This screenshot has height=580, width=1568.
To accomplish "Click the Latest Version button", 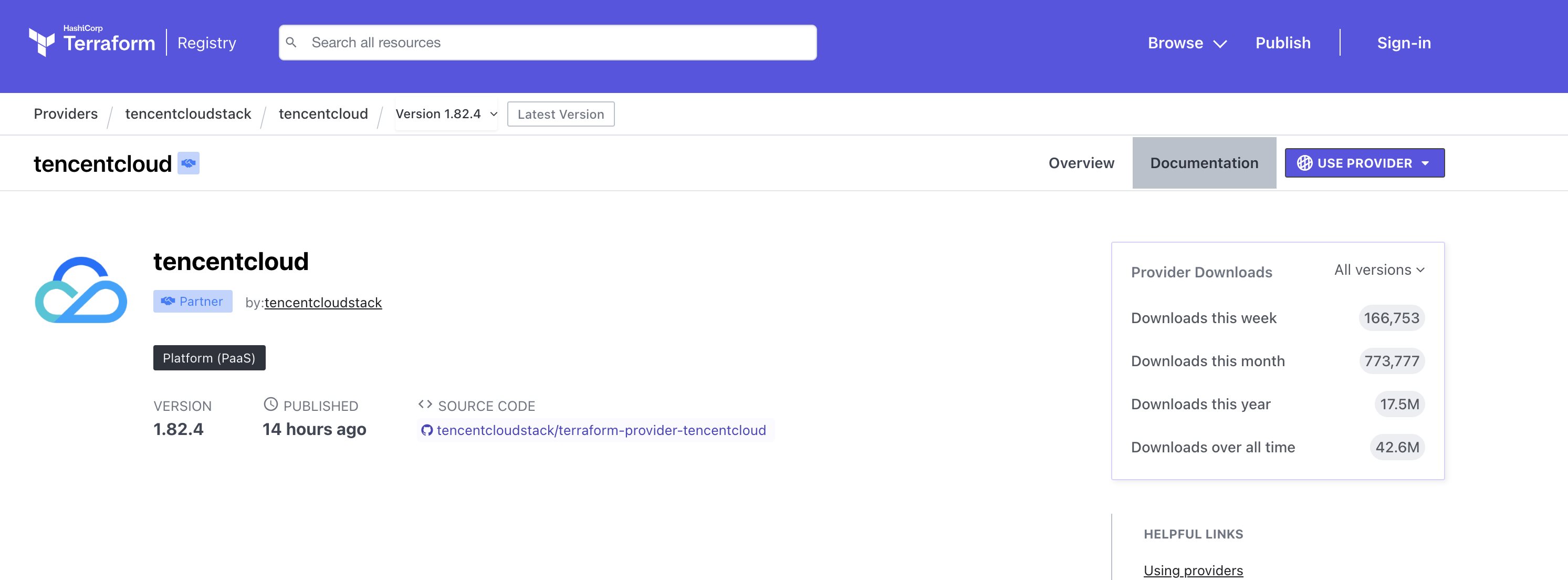I will [x=561, y=114].
